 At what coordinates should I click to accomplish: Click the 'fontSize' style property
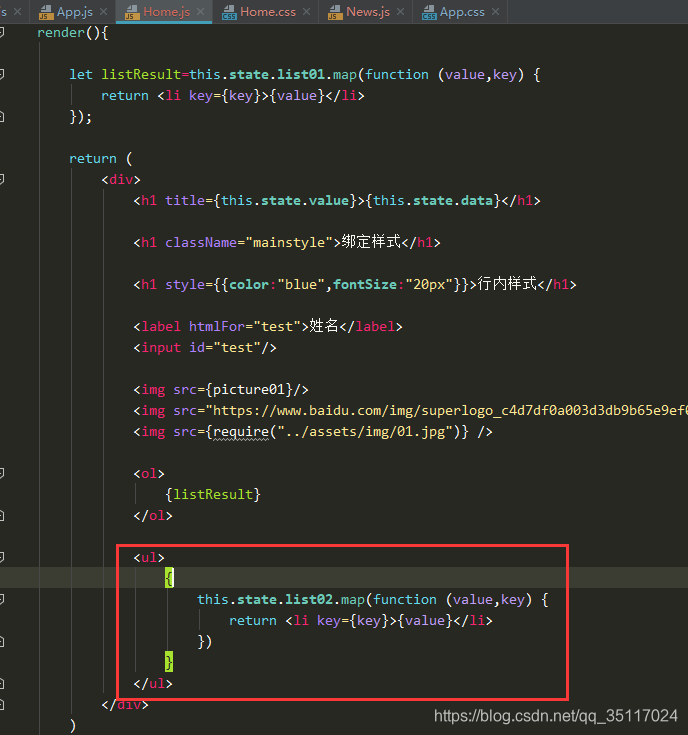365,285
